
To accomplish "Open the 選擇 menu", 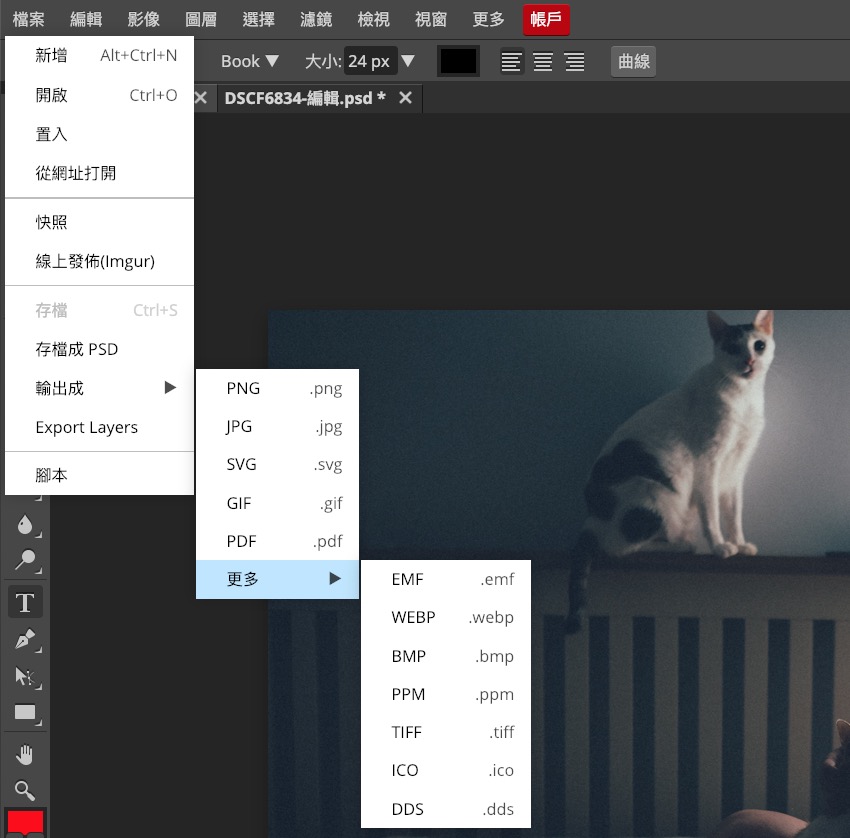I will coord(258,20).
